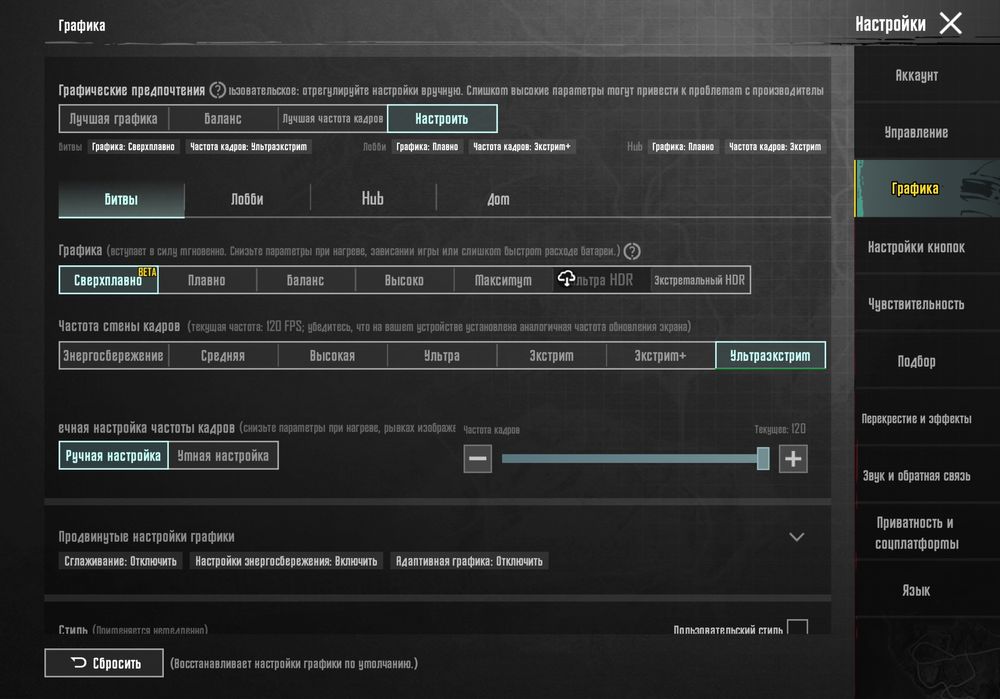This screenshot has width=1000, height=699.
Task: Tick the Пользовательский стиль checkbox
Action: click(x=797, y=628)
